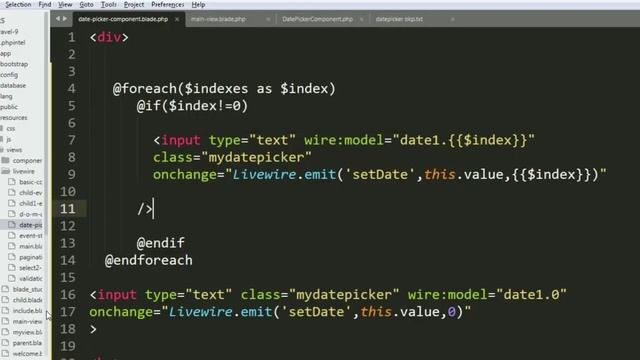Open welcome.b... file in sidebar
The image size is (640, 360).
(x=27, y=354)
